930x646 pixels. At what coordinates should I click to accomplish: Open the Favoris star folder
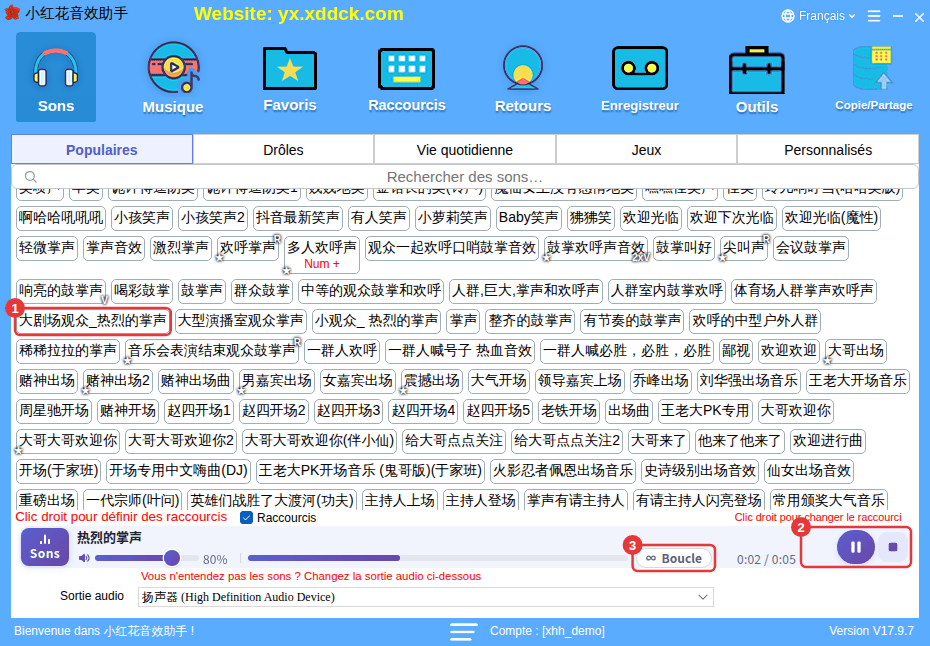point(289,77)
